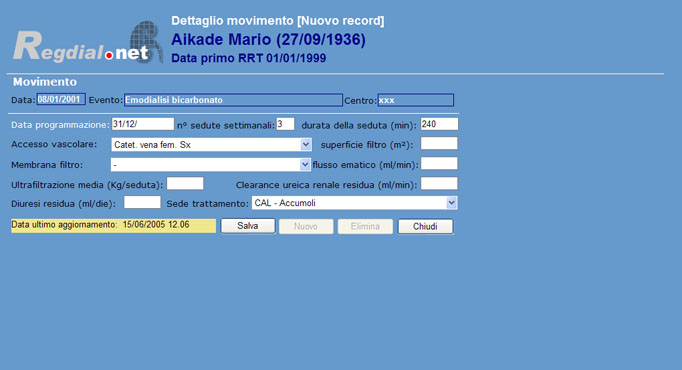
Task: Select the Evento field Emodialisi bicarbonato
Action: [x=233, y=100]
